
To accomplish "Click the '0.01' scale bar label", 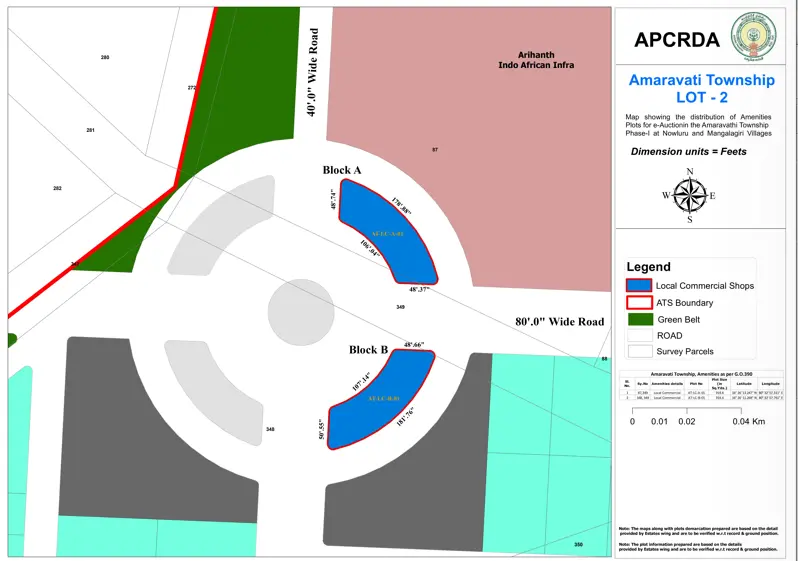I will click(659, 422).
